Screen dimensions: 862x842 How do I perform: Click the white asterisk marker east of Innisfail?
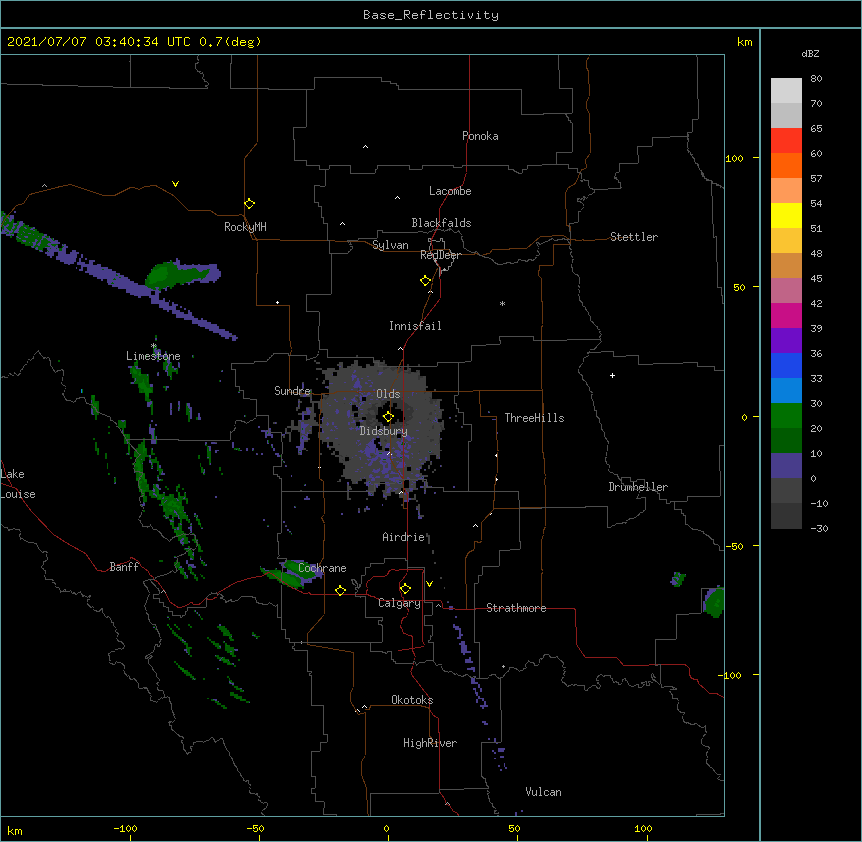(x=502, y=303)
